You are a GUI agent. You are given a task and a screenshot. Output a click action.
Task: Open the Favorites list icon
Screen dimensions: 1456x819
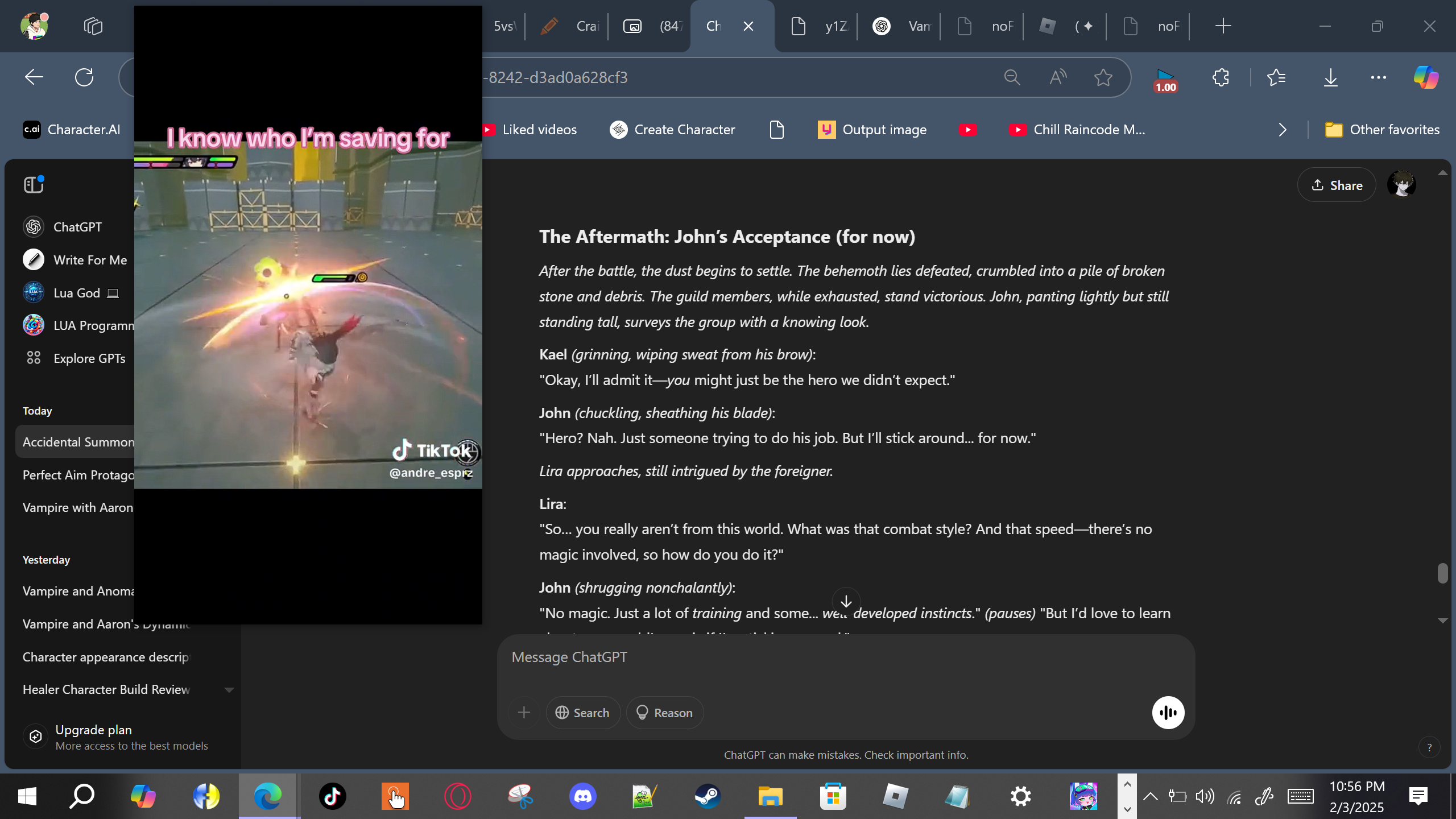pos(1276,77)
